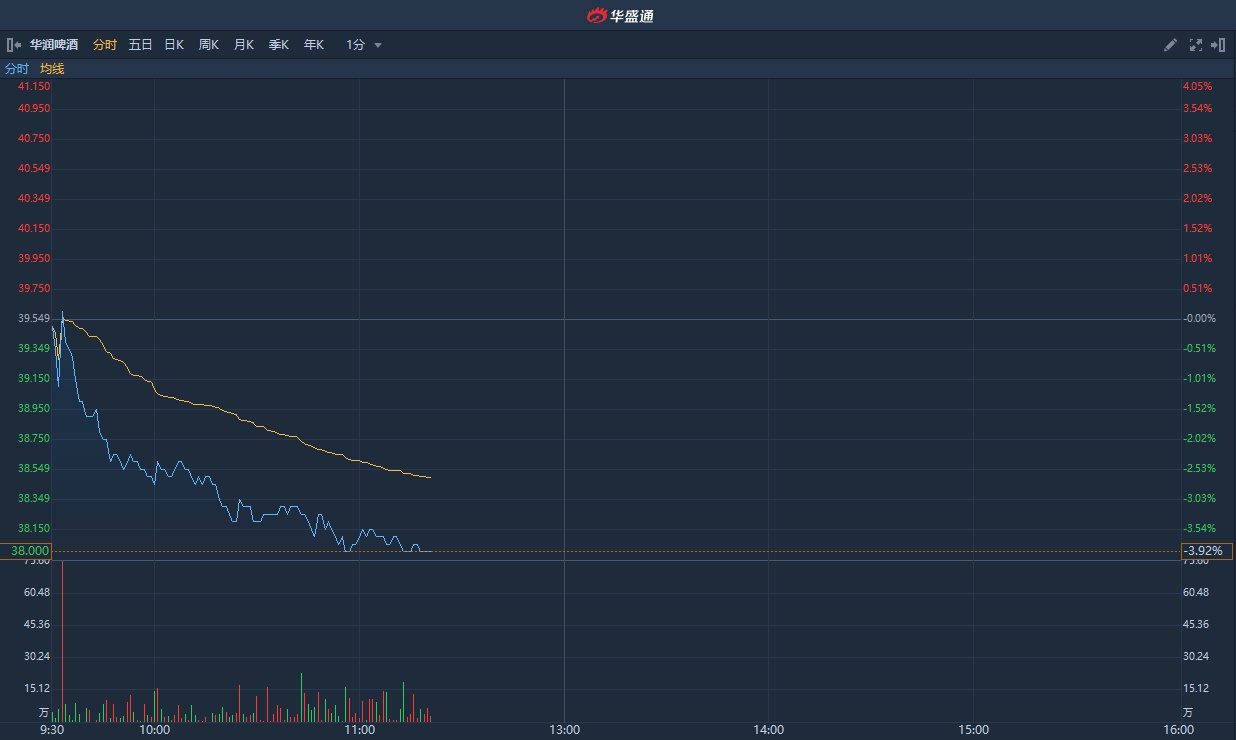Click the -3.92% change label
The height and width of the screenshot is (740, 1236).
coord(1207,551)
